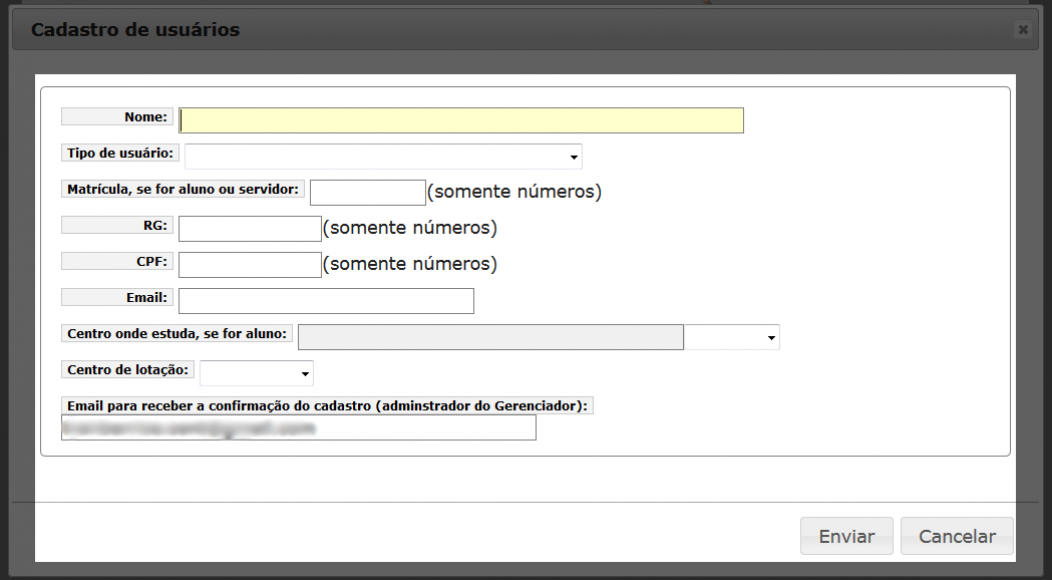Expand the Centro onde estuda dropdown arrow

tap(771, 338)
